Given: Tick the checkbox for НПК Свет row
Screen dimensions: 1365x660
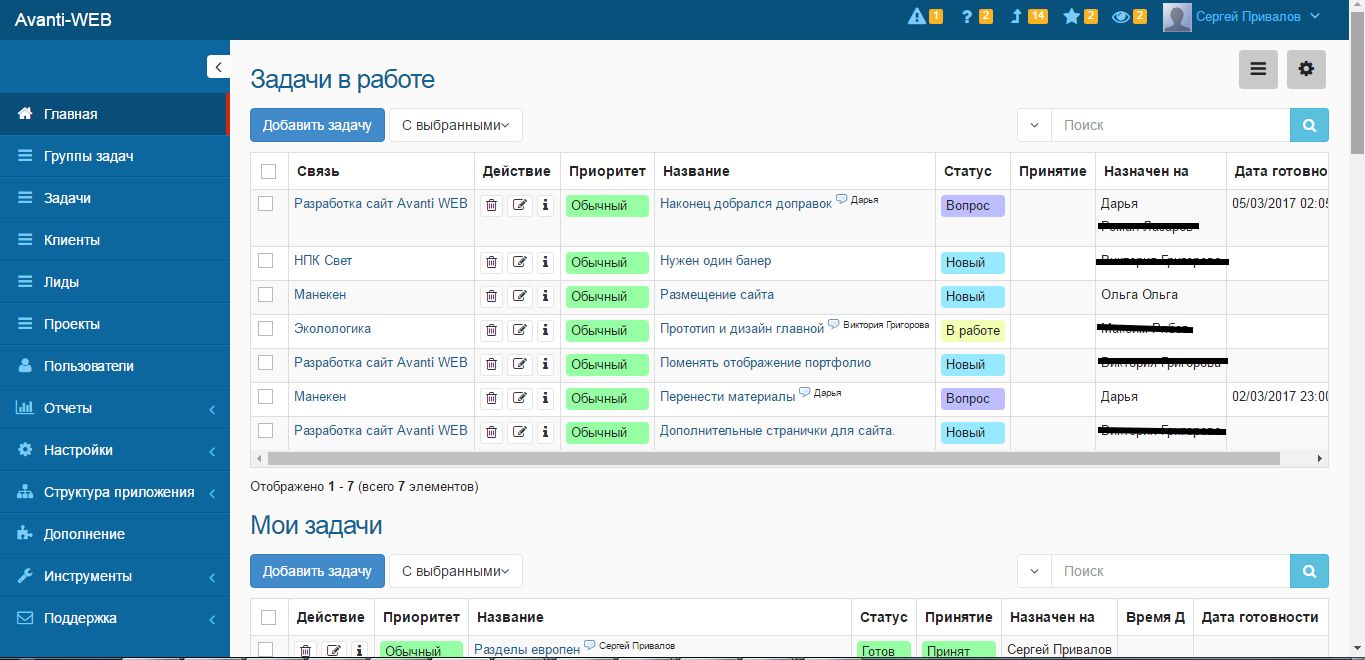Looking at the screenshot, I should (266, 260).
